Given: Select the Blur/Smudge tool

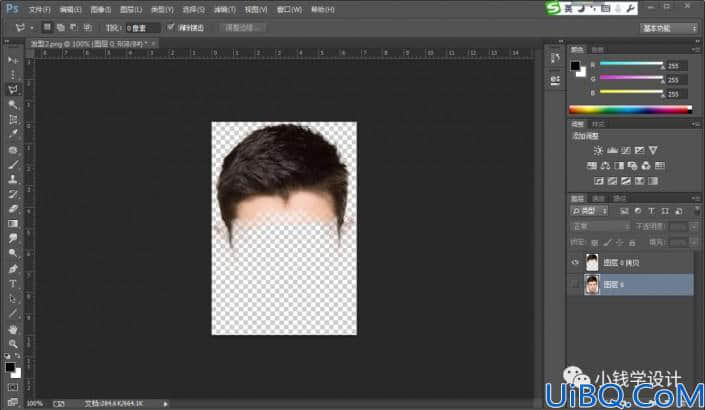Looking at the screenshot, I should 13,238.
